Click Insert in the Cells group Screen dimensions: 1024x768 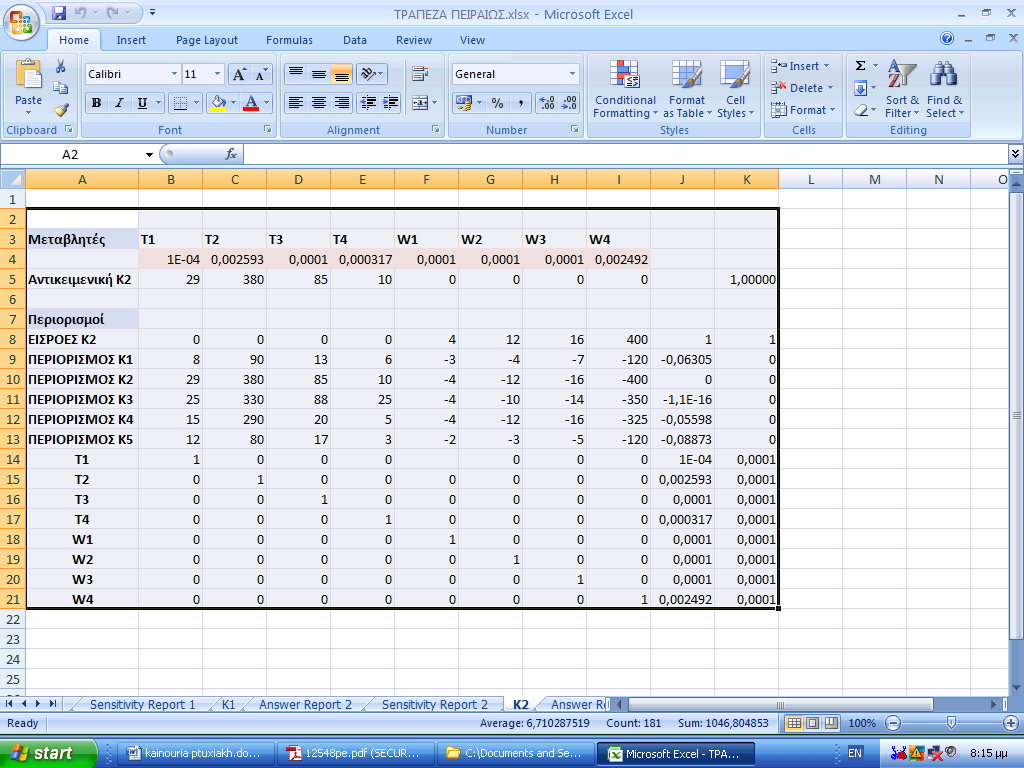800,66
